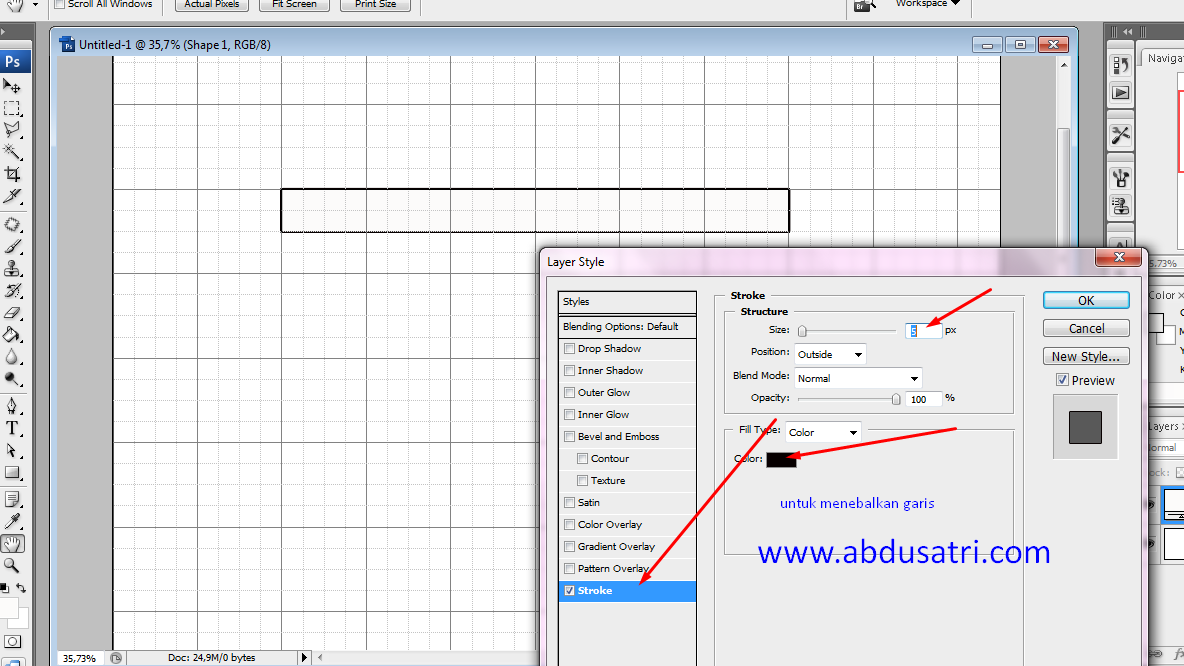Open the History panel icon

coord(1121,65)
